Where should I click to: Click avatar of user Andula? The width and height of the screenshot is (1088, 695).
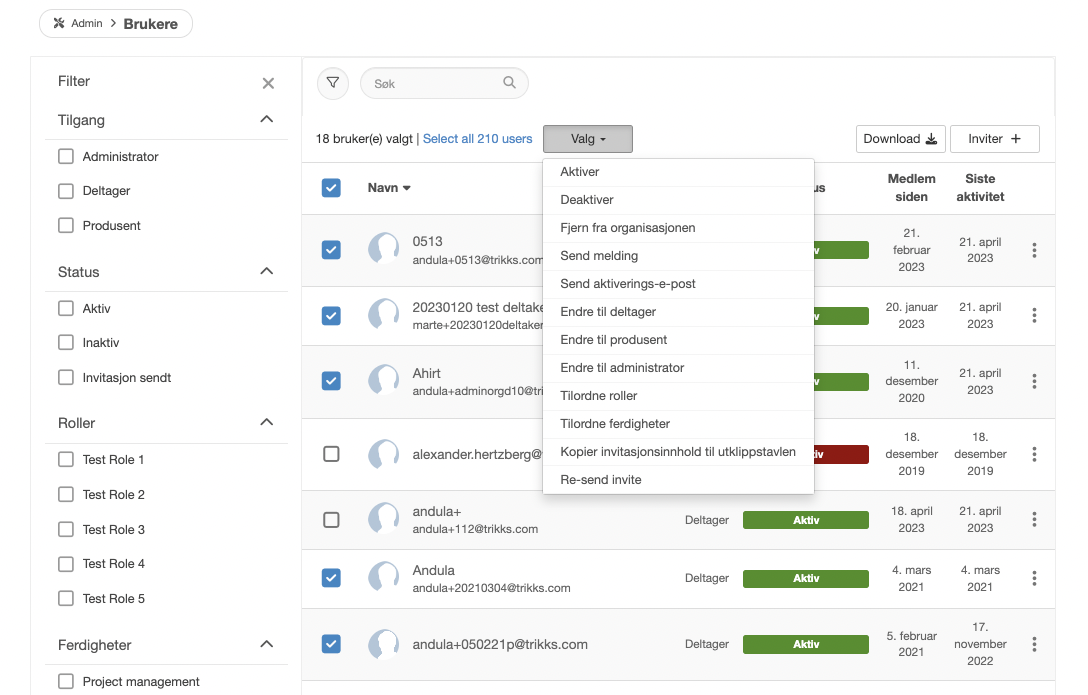tap(384, 578)
